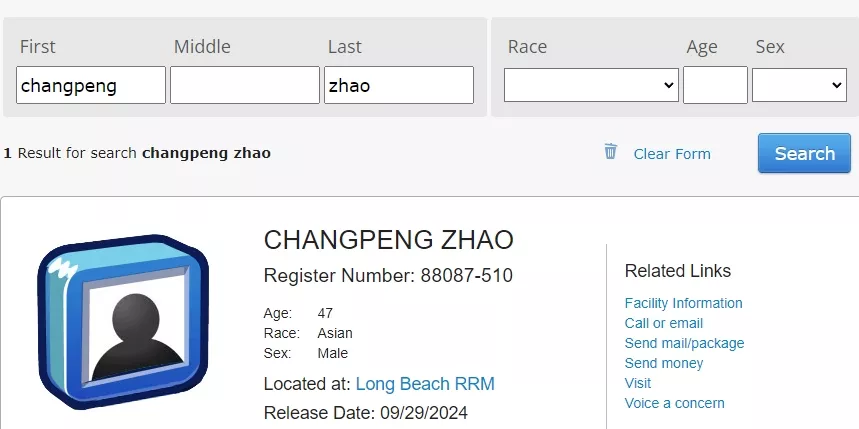Open the Sex dropdown
Image resolution: width=859 pixels, height=429 pixels.
(799, 86)
